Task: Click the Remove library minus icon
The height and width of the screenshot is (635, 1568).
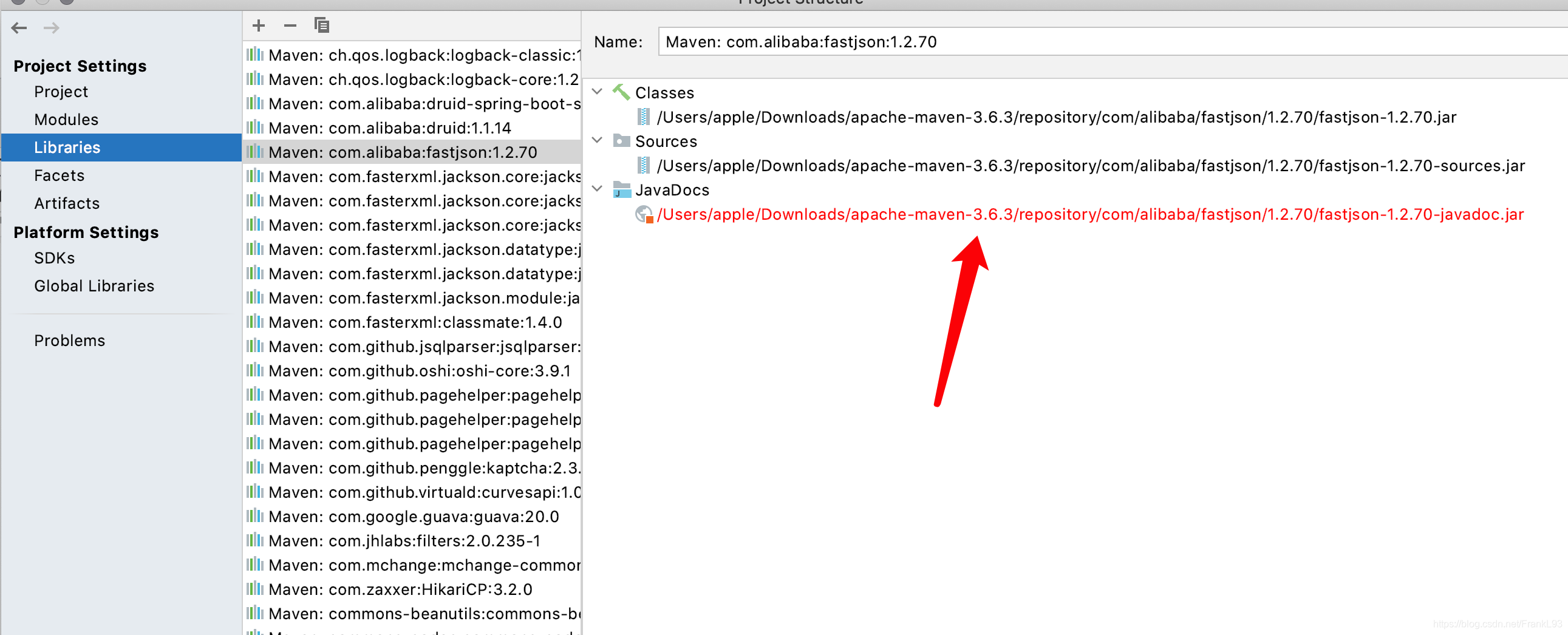Action: [290, 25]
